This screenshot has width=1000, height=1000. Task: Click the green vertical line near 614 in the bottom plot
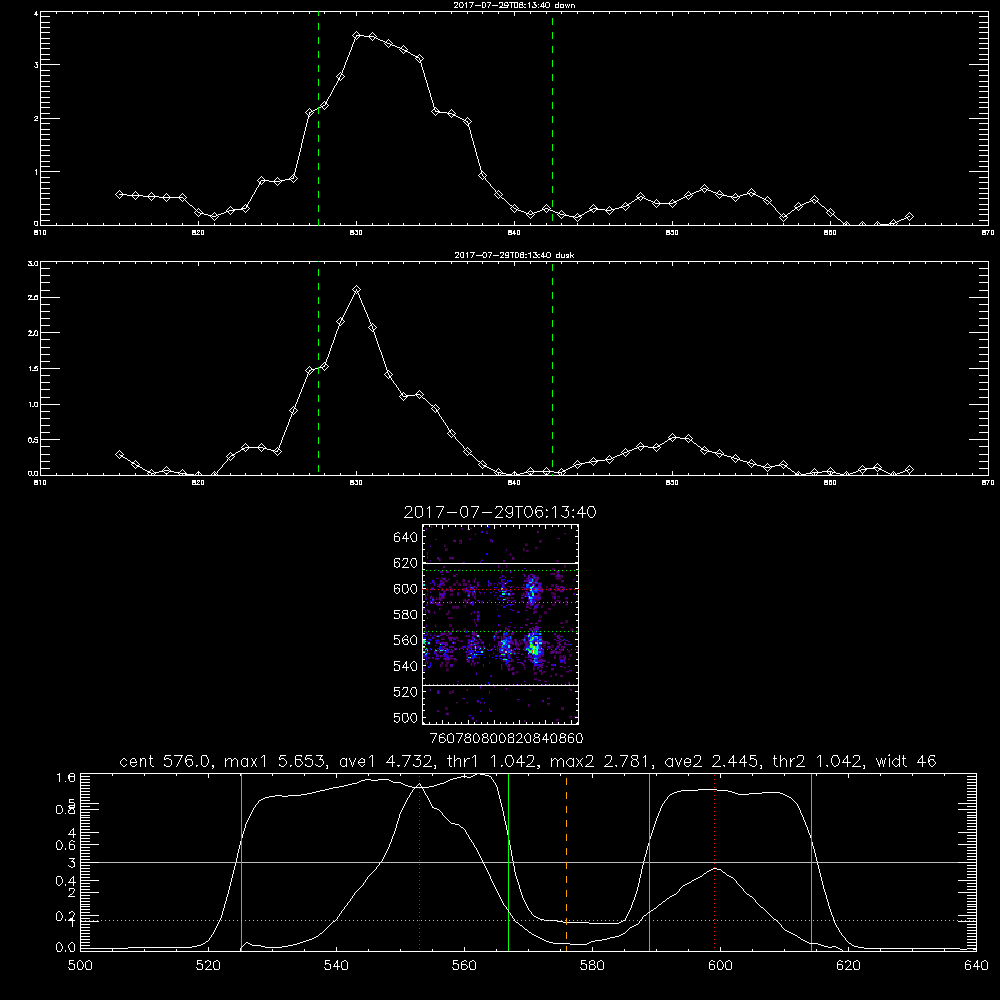pyautogui.click(x=811, y=862)
